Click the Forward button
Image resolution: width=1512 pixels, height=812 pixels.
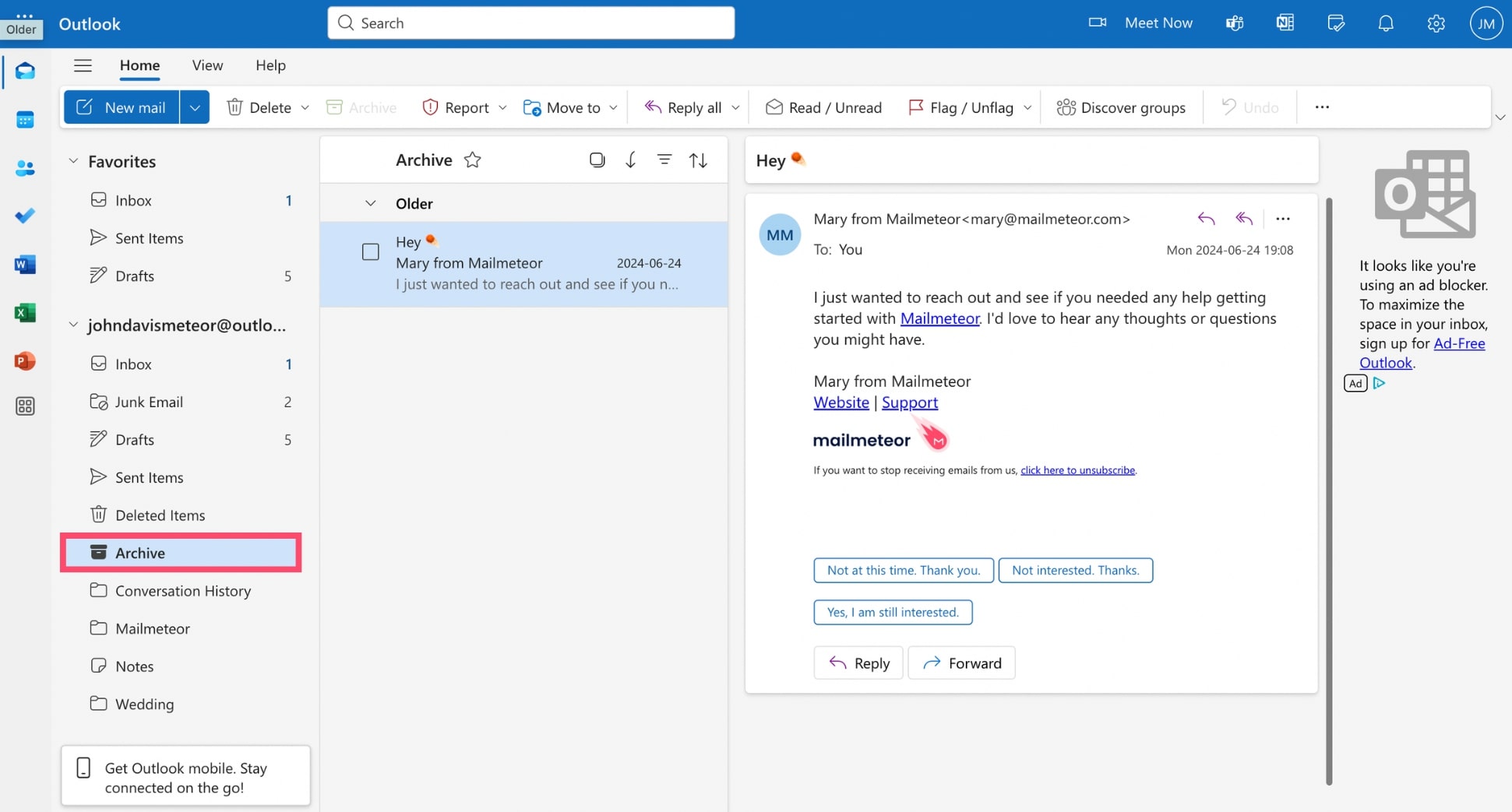(x=961, y=663)
